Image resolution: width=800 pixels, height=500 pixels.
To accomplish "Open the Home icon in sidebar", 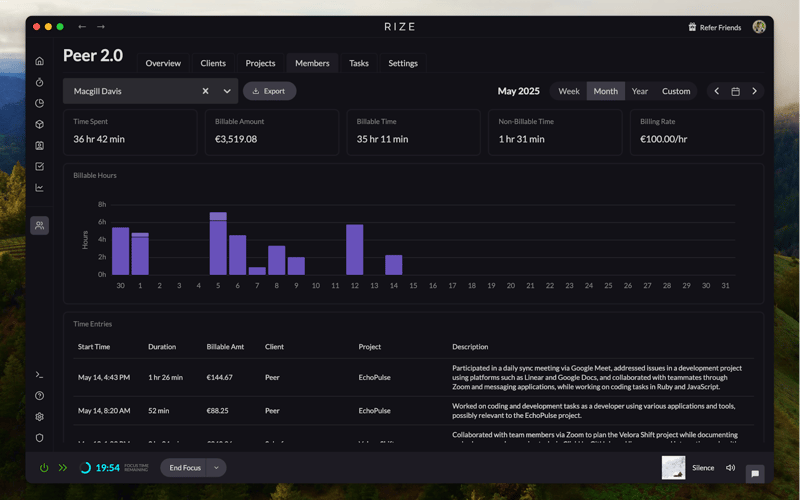I will coord(39,61).
